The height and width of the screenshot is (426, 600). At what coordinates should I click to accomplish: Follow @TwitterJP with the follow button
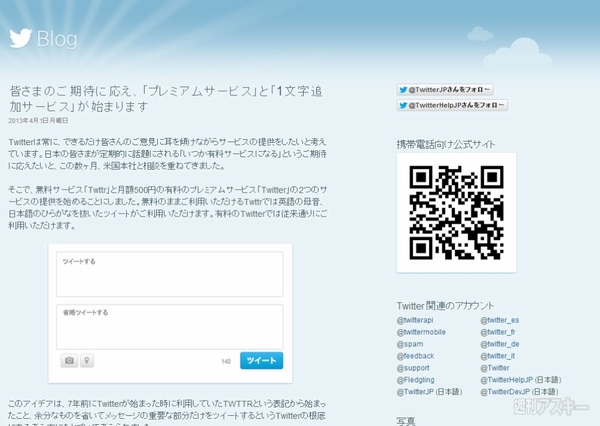tap(445, 90)
